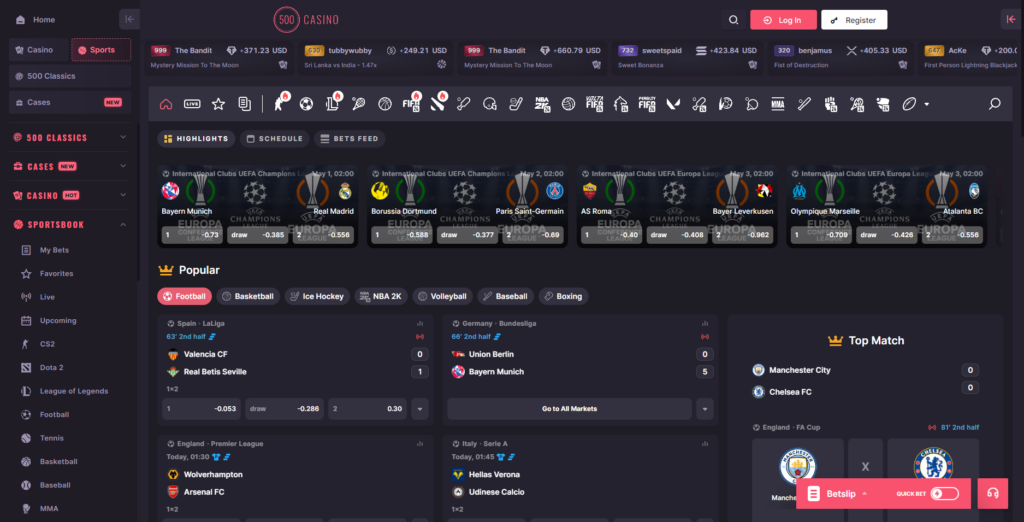Screen dimensions: 1024x522
Task: Select the Ice Hockey popular filter chip
Action: coord(317,296)
